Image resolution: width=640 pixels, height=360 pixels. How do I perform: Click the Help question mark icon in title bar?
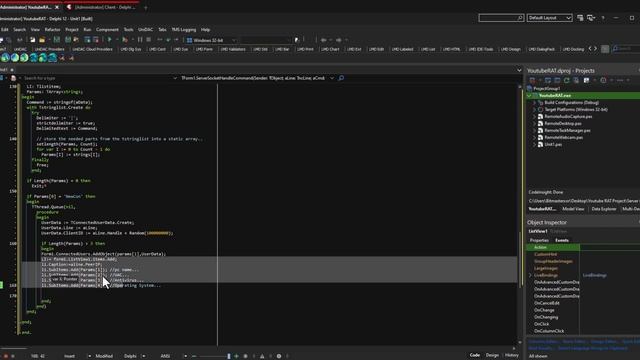tap(603, 18)
